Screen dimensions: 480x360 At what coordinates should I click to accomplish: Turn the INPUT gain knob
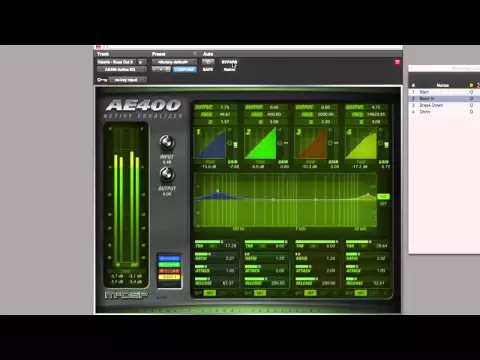[167, 143]
